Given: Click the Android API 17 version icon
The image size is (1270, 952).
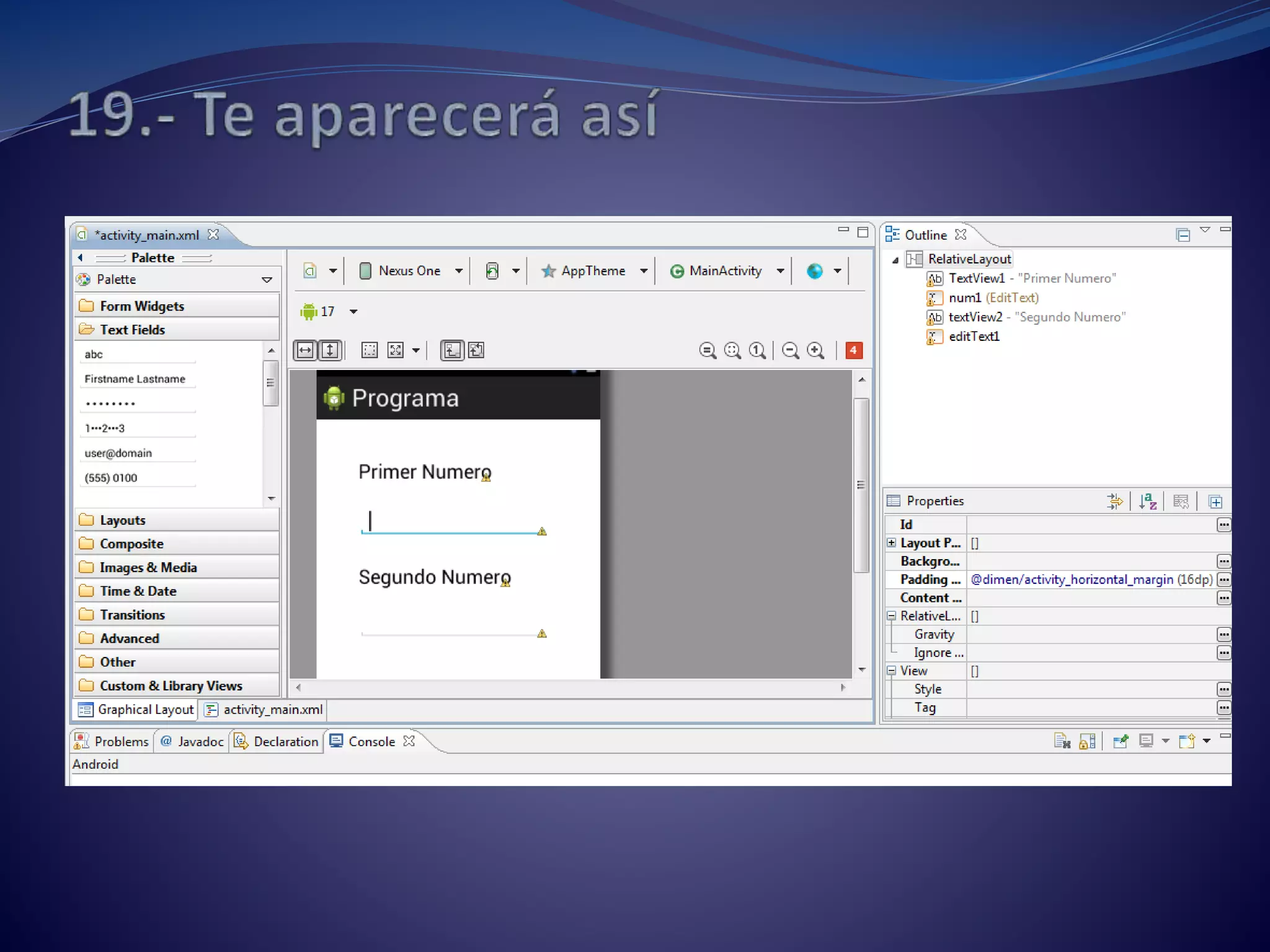Looking at the screenshot, I should tap(309, 311).
